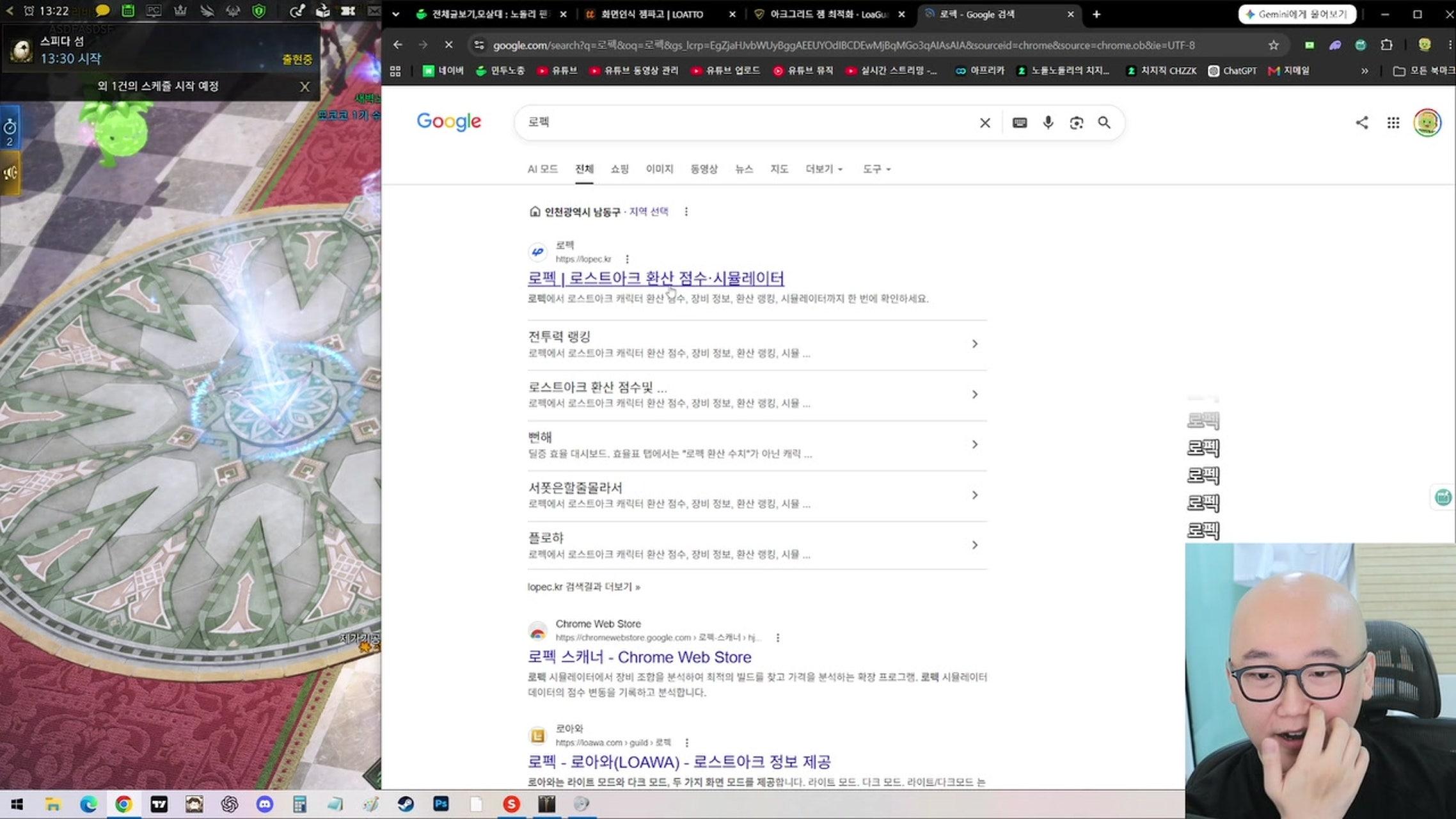1456x819 pixels.
Task: Open the Google account avatar
Action: point(1427,122)
